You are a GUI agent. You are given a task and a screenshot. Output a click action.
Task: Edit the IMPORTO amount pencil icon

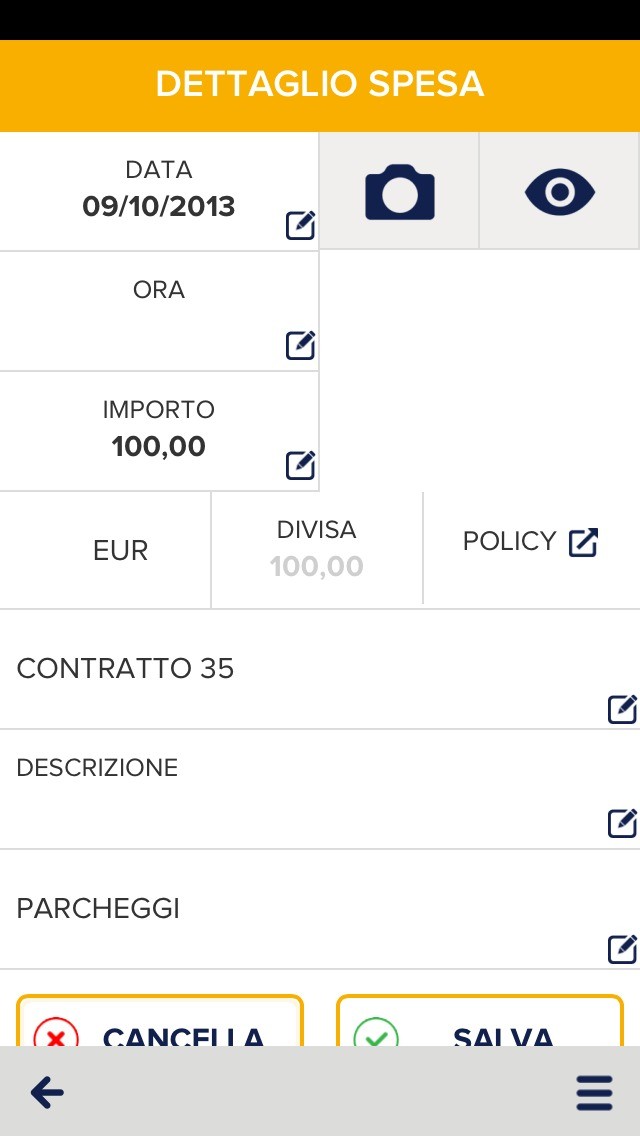[x=300, y=466]
